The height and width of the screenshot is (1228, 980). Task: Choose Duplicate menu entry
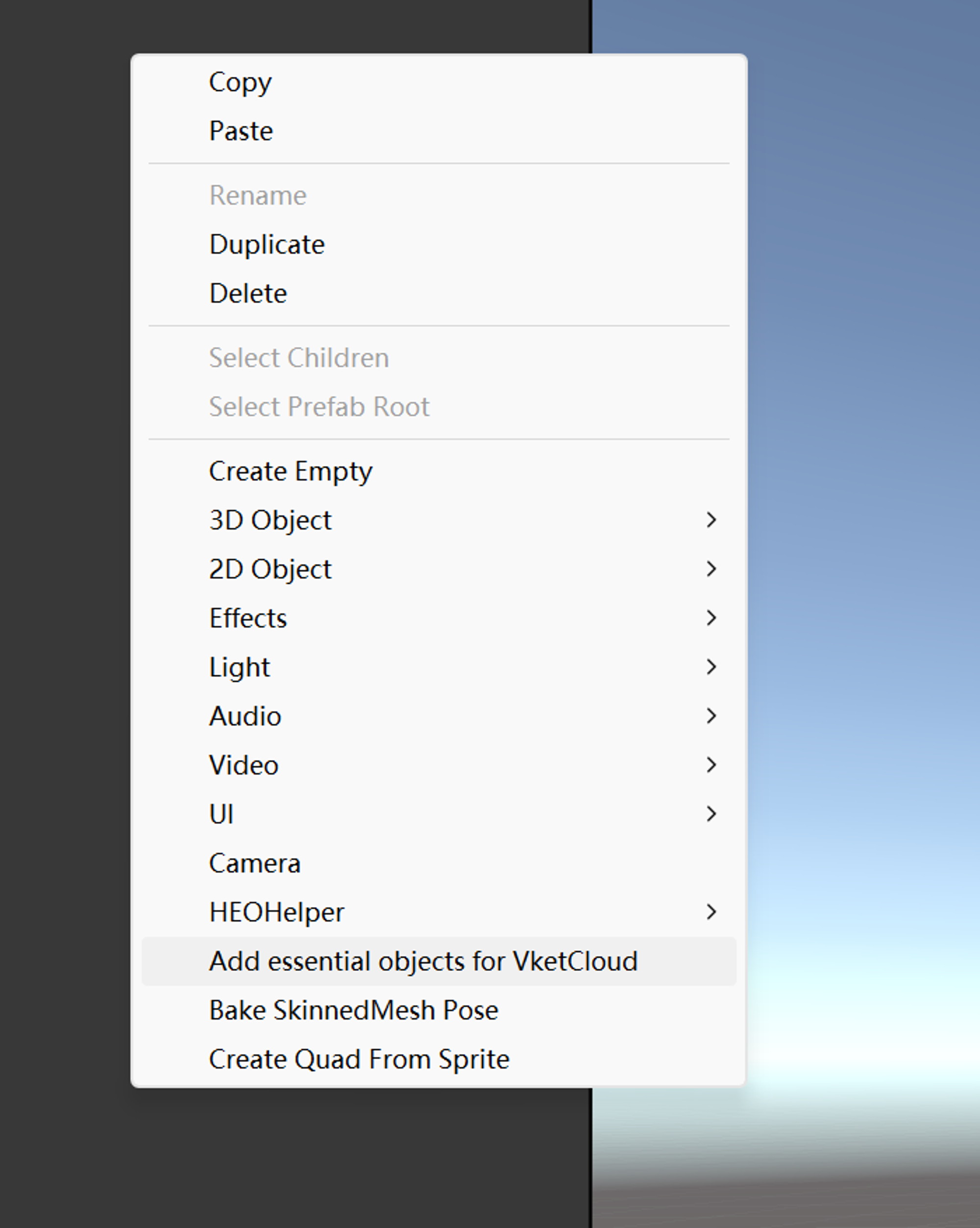coord(267,245)
